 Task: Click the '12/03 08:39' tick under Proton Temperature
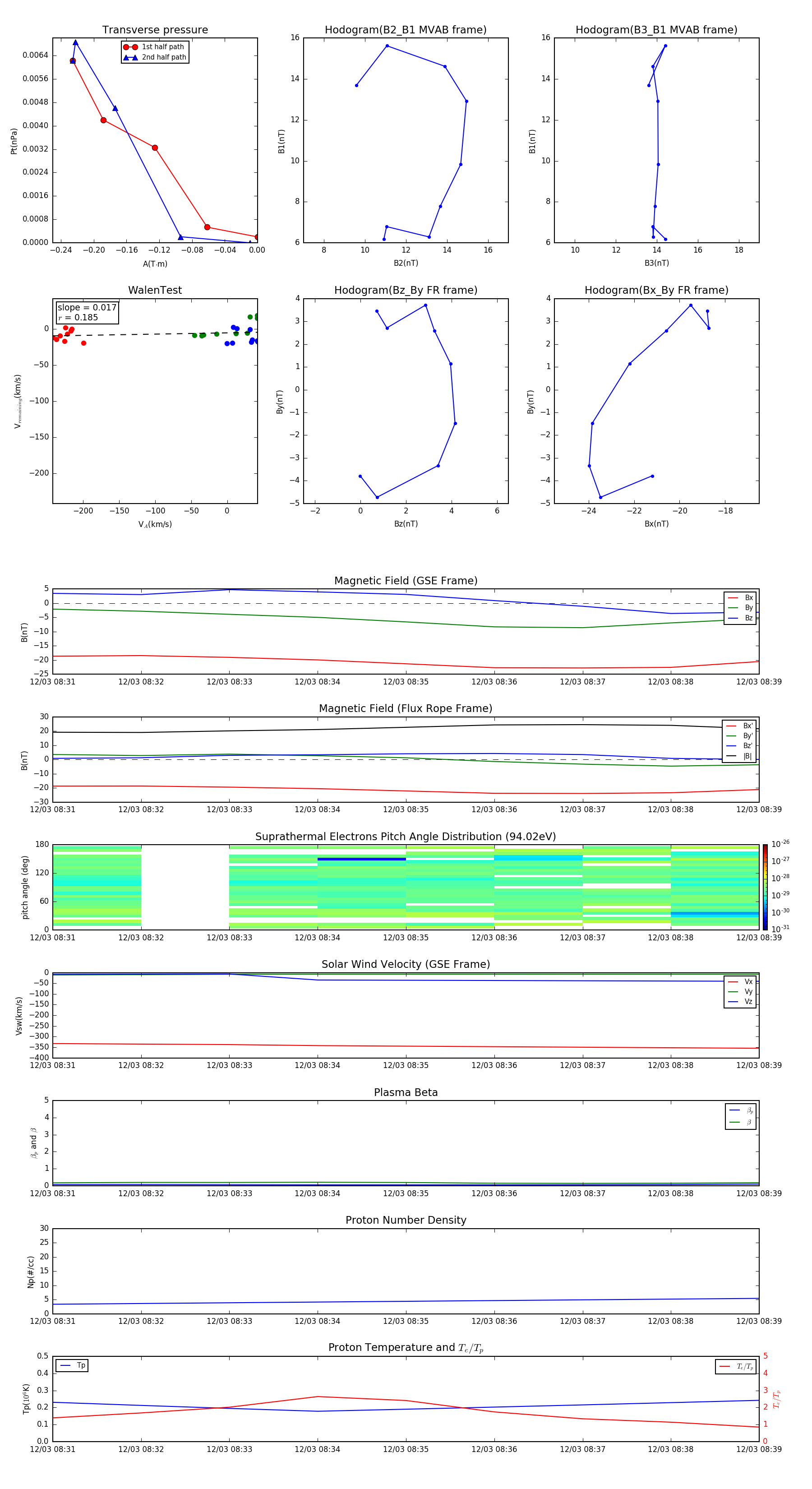point(759,1449)
